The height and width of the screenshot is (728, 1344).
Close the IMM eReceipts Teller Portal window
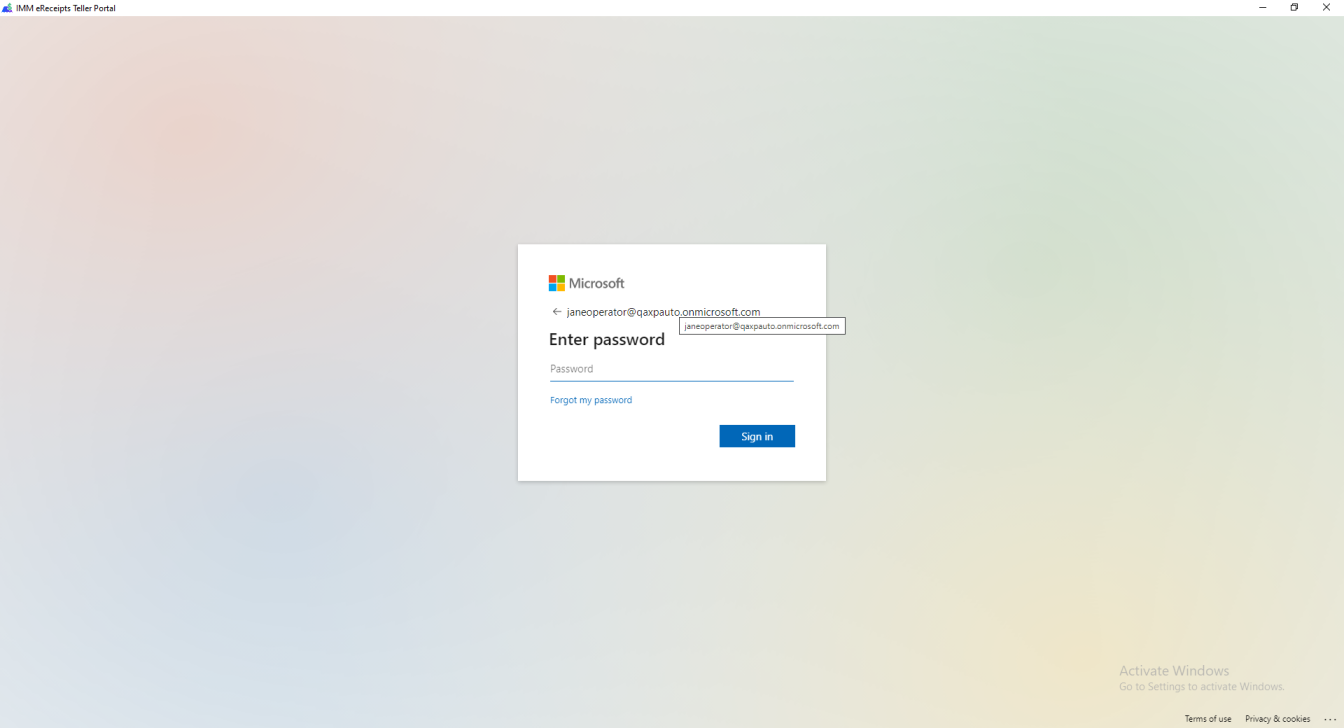pos(1326,7)
